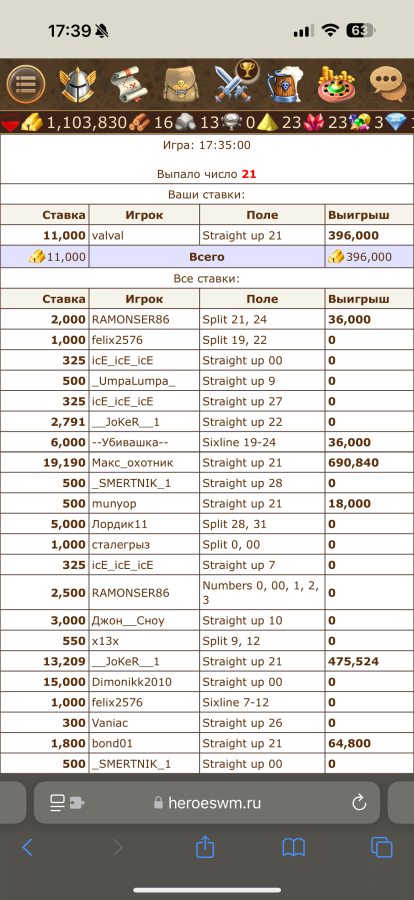Open Dimonikk2010 player profile

[131, 682]
